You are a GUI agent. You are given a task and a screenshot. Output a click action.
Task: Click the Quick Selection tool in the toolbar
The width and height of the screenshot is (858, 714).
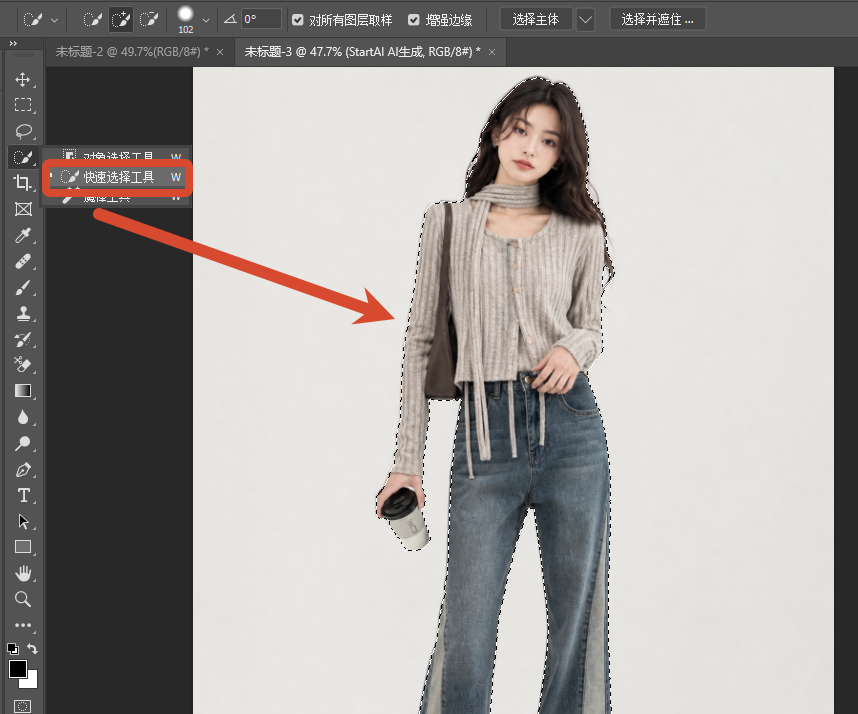pyautogui.click(x=22, y=157)
